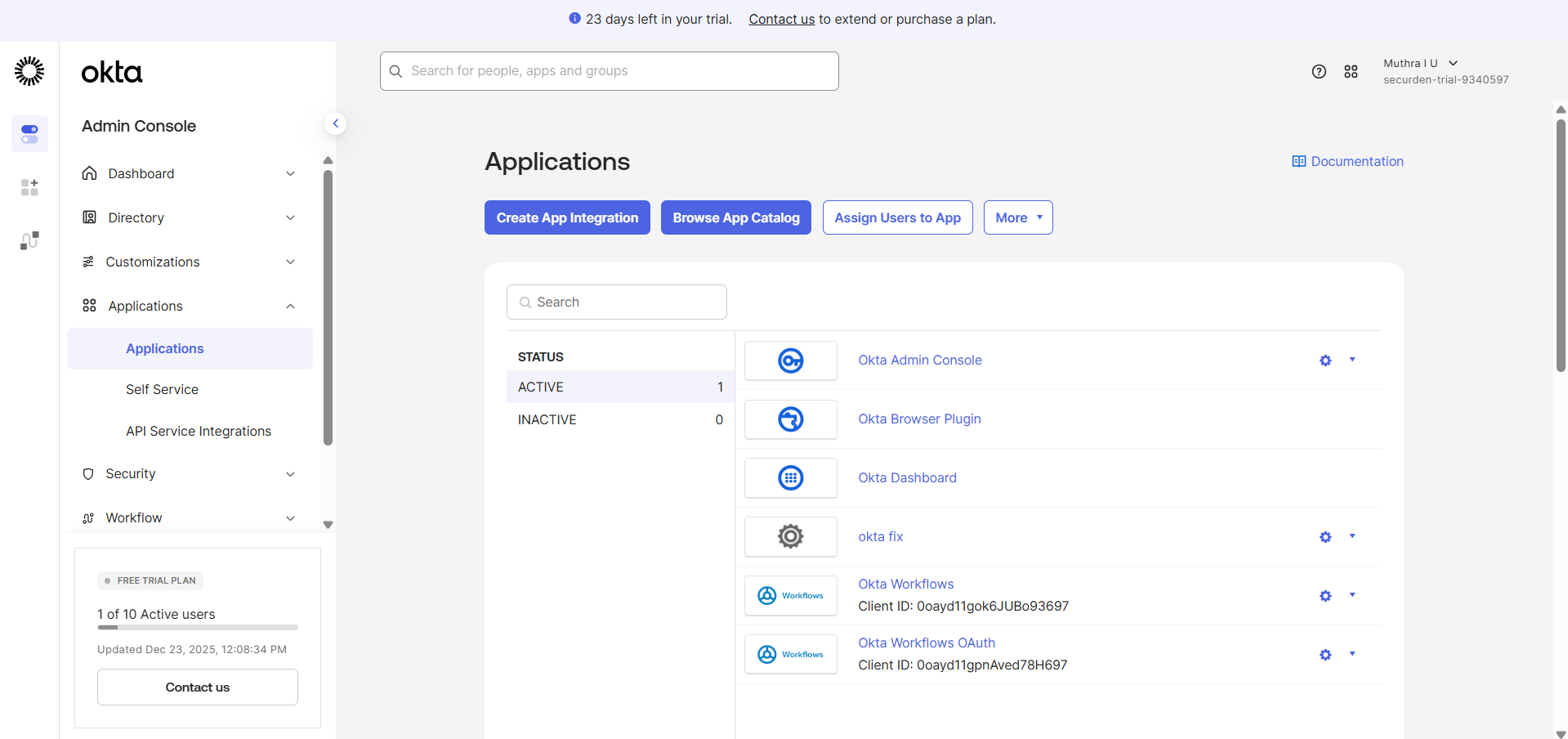Collapse the left navigation sidebar
Screen dimensions: 1568x739
click(336, 123)
